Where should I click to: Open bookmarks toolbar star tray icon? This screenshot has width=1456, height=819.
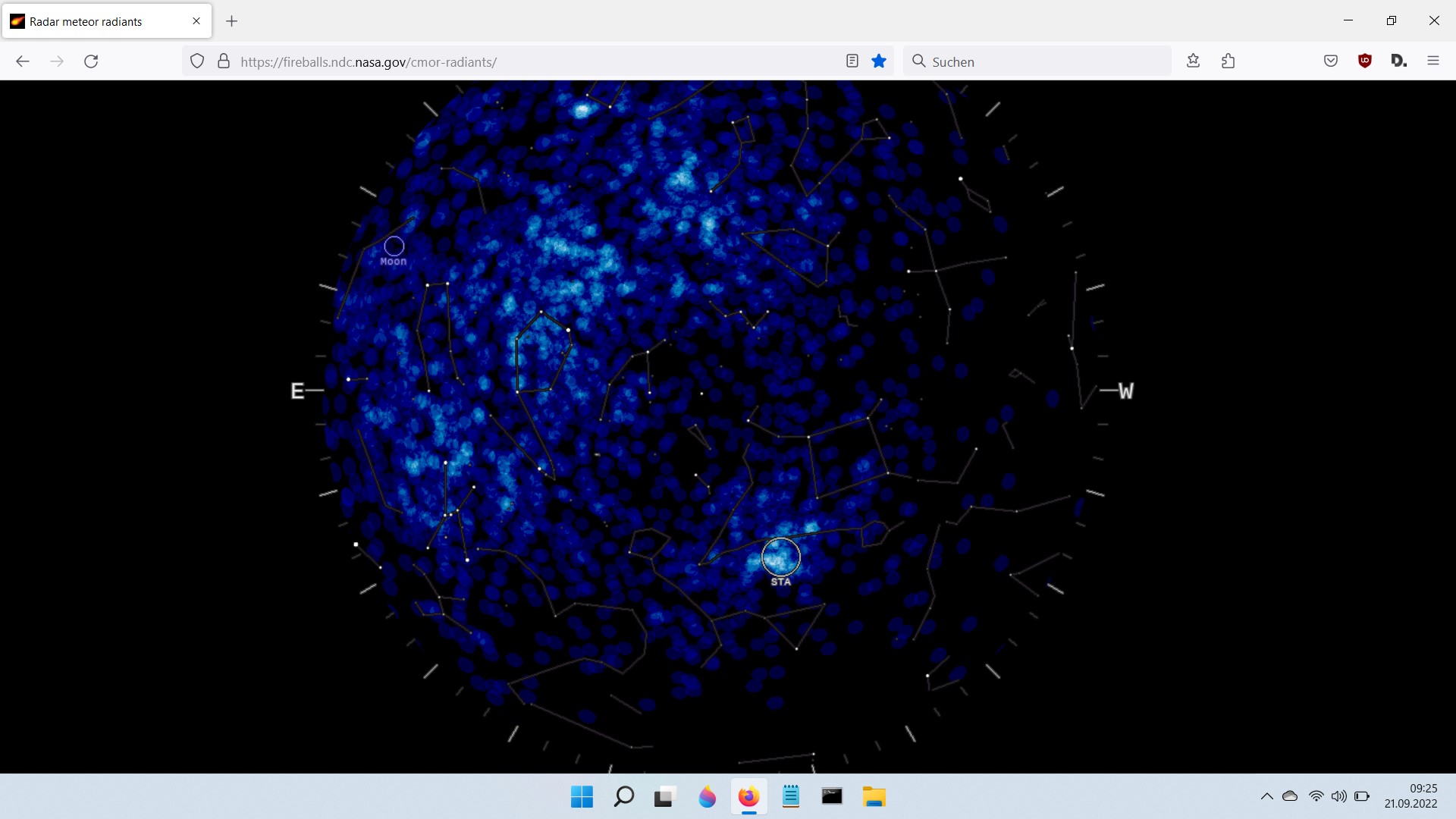[1193, 61]
